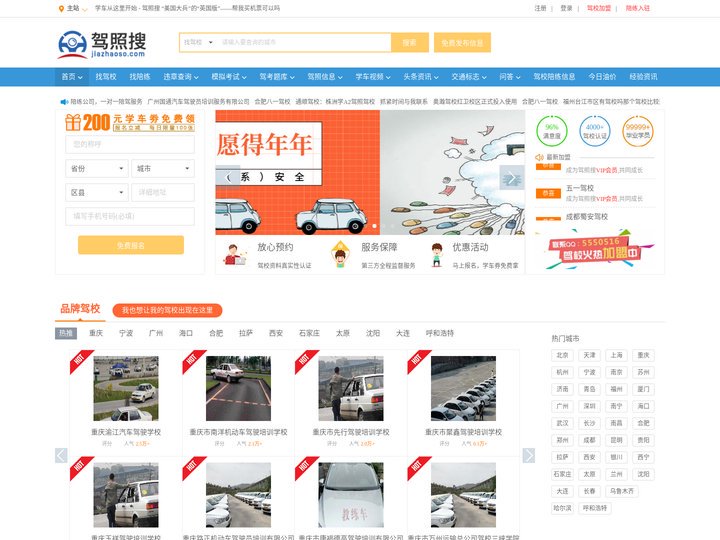The image size is (720, 540).
Task: Click the brand school list right arrow
Action: pyautogui.click(x=529, y=455)
